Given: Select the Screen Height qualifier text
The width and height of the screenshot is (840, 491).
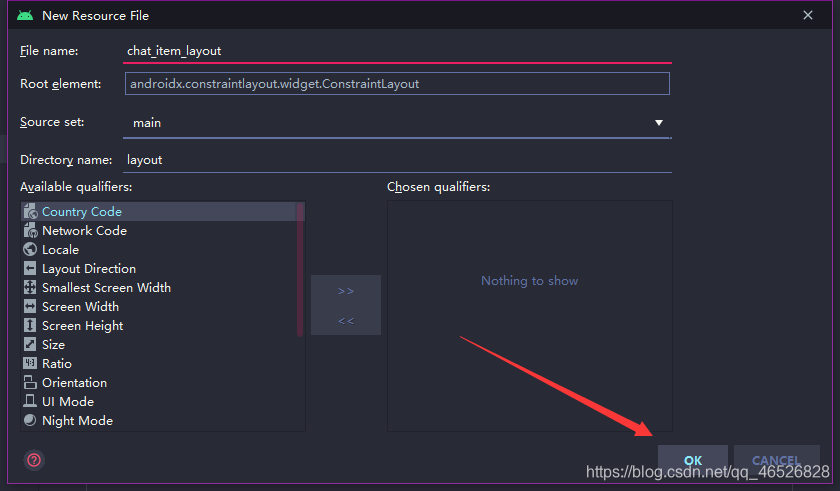Looking at the screenshot, I should (x=82, y=326).
